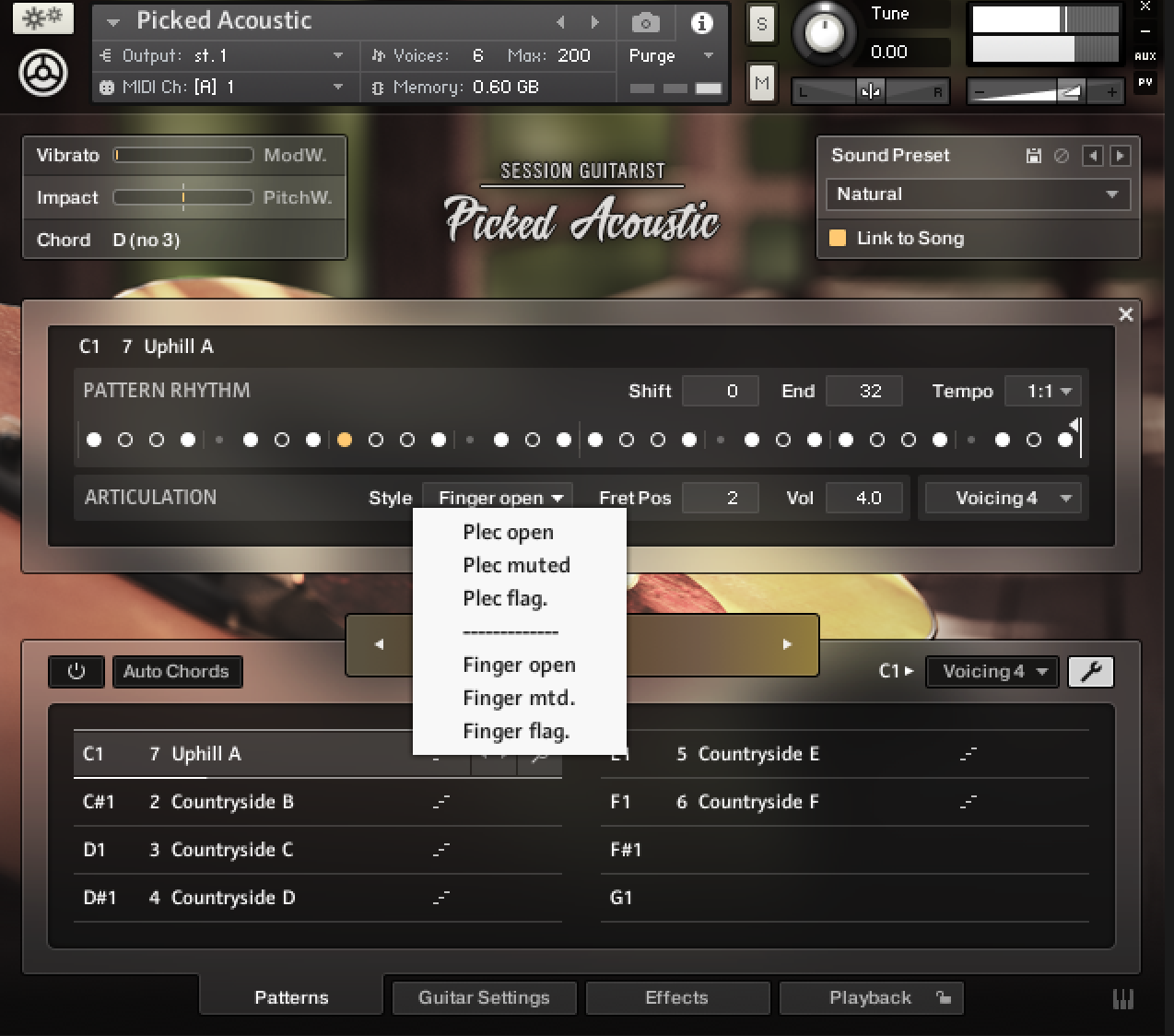Toggle the first step of Pattern Rhythm

[94, 440]
